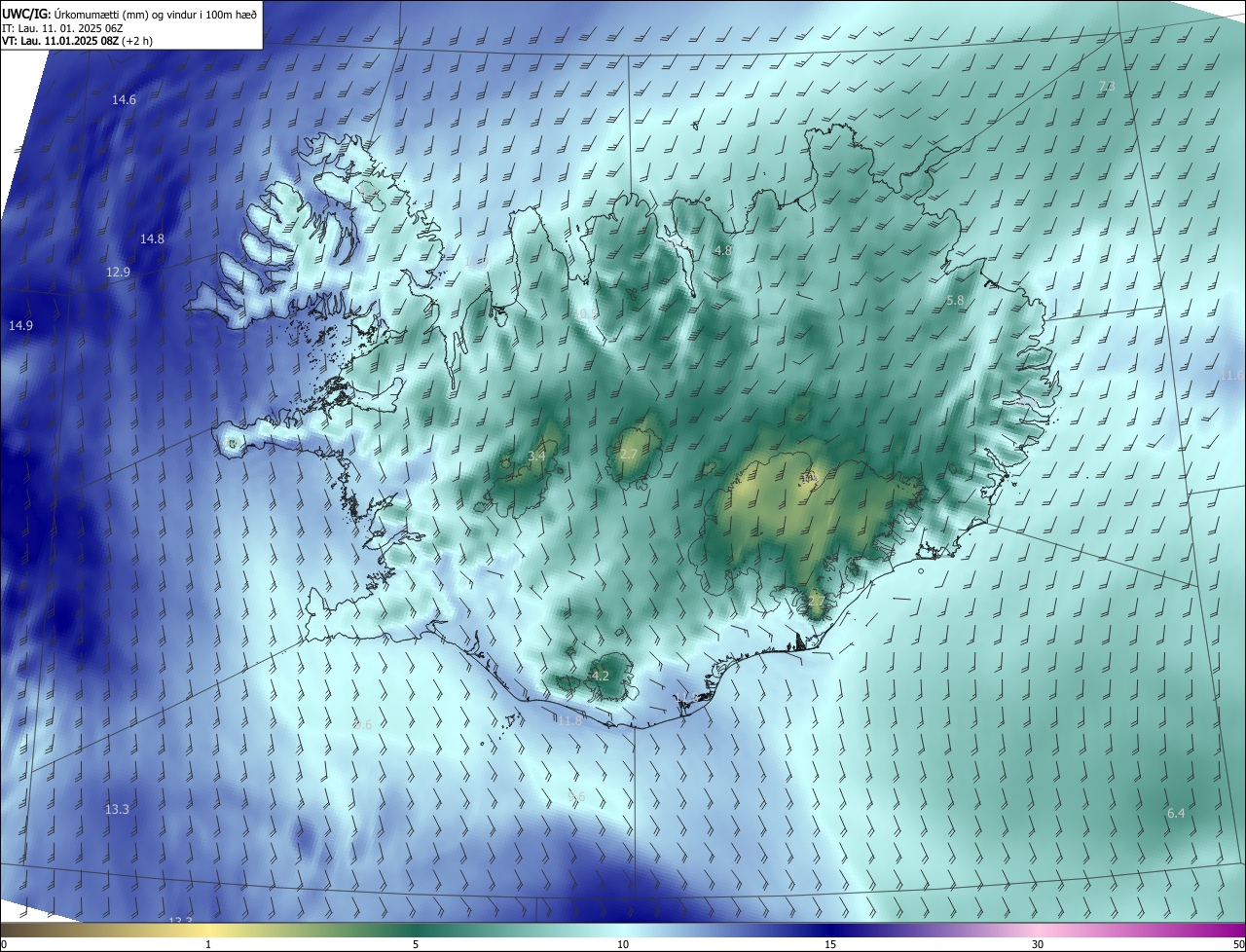Click the 'VT: Lau. 11.01.2025 08Z (+2 h)' valid time line
Image resolution: width=1246 pixels, height=952 pixels.
click(x=77, y=41)
